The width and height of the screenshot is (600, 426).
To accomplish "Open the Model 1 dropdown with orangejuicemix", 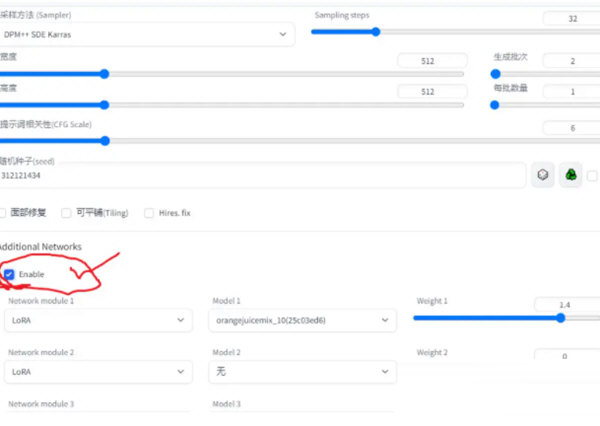I will 303,320.
